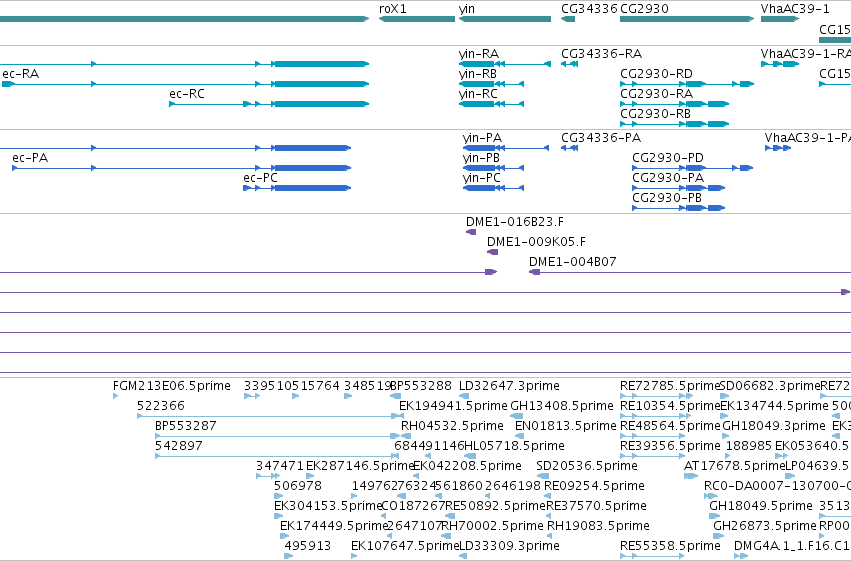Click yin-PC protein label
This screenshot has width=851, height=561.
click(482, 178)
